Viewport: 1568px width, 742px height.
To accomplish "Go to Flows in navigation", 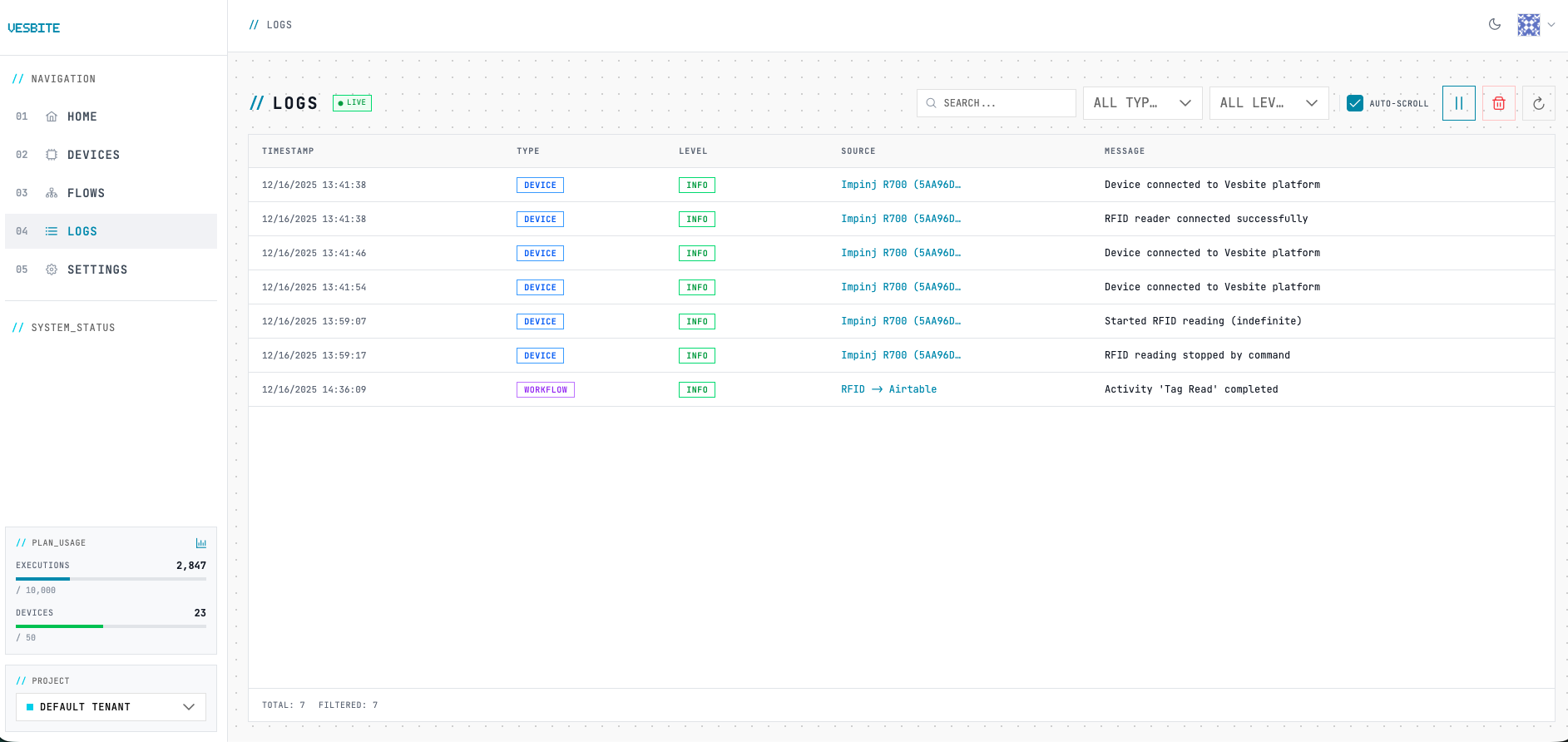I will 111,193.
